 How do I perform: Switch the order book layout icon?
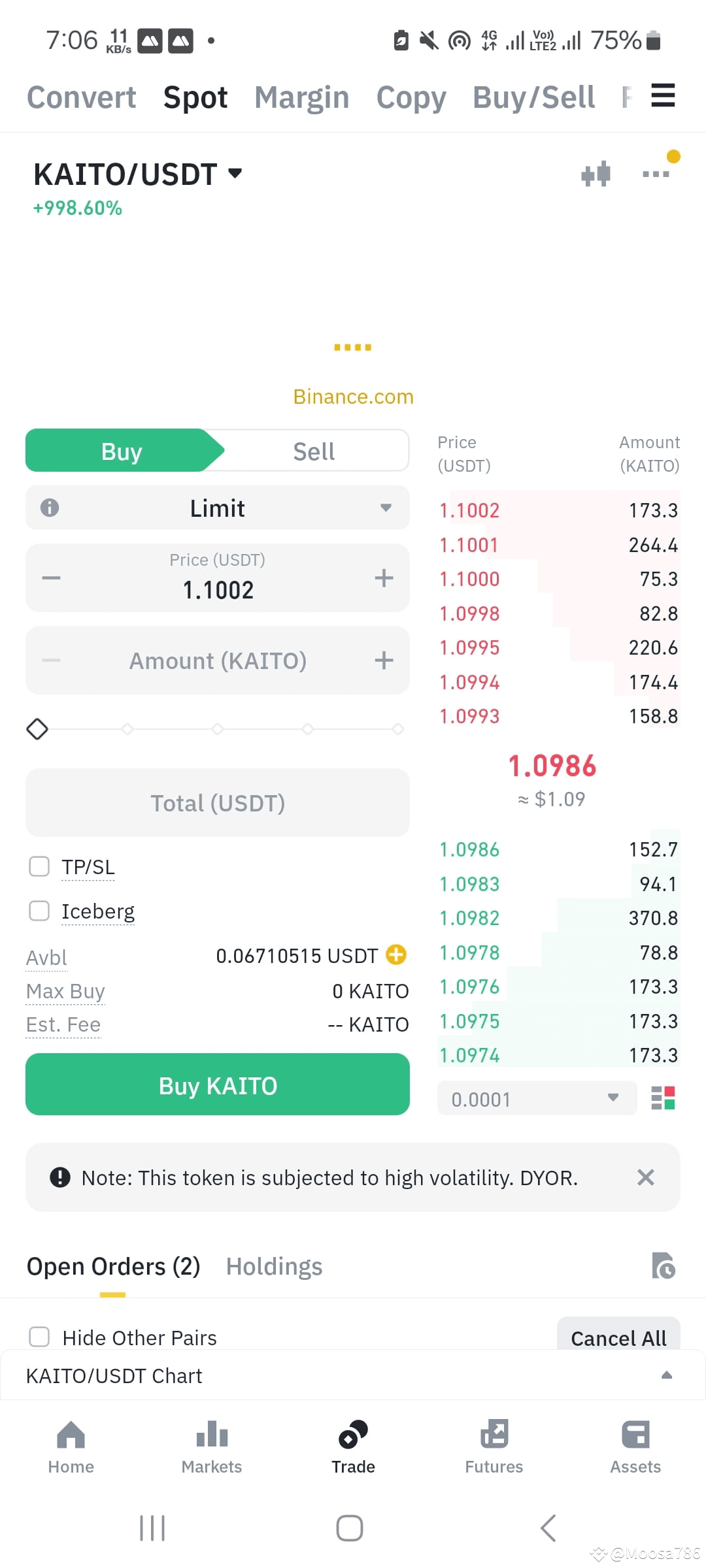coord(663,1098)
